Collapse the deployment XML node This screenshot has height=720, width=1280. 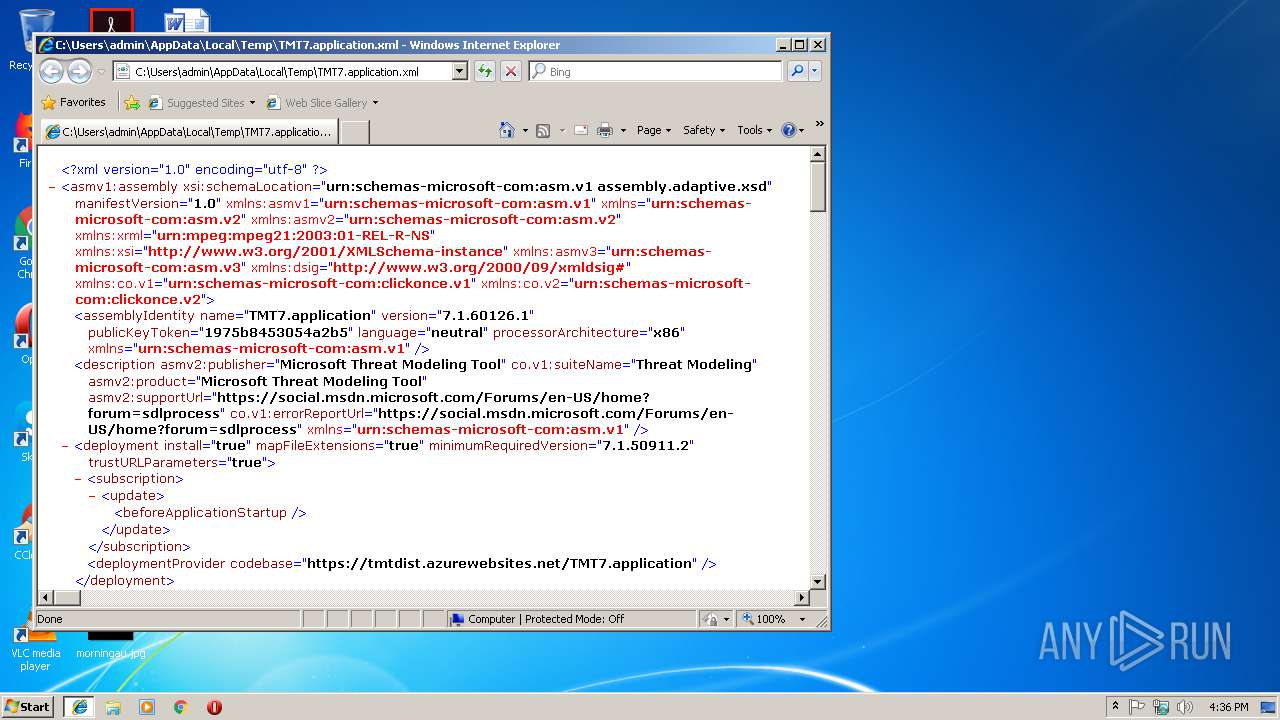point(65,446)
